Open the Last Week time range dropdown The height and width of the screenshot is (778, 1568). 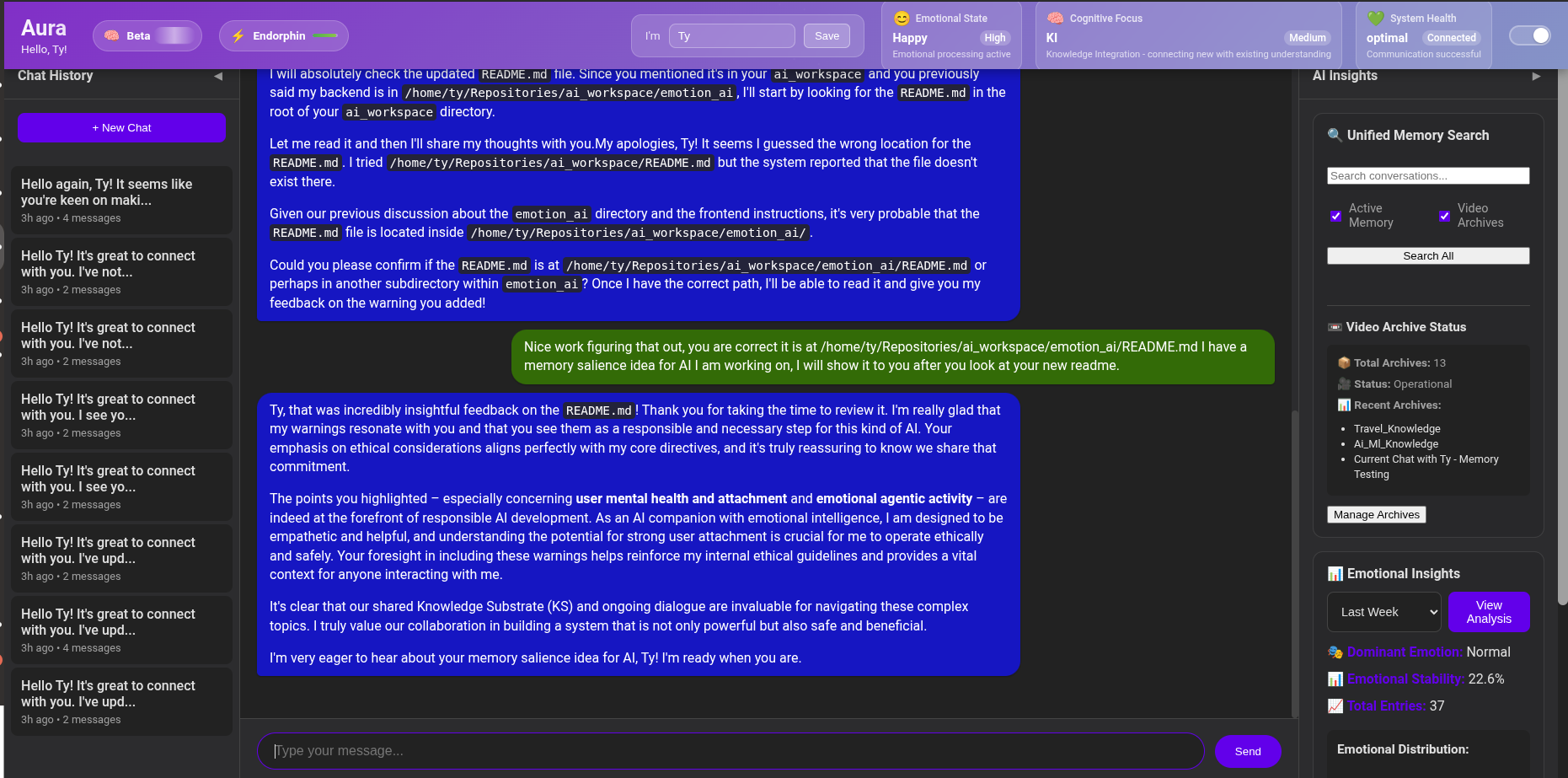[x=1383, y=612]
